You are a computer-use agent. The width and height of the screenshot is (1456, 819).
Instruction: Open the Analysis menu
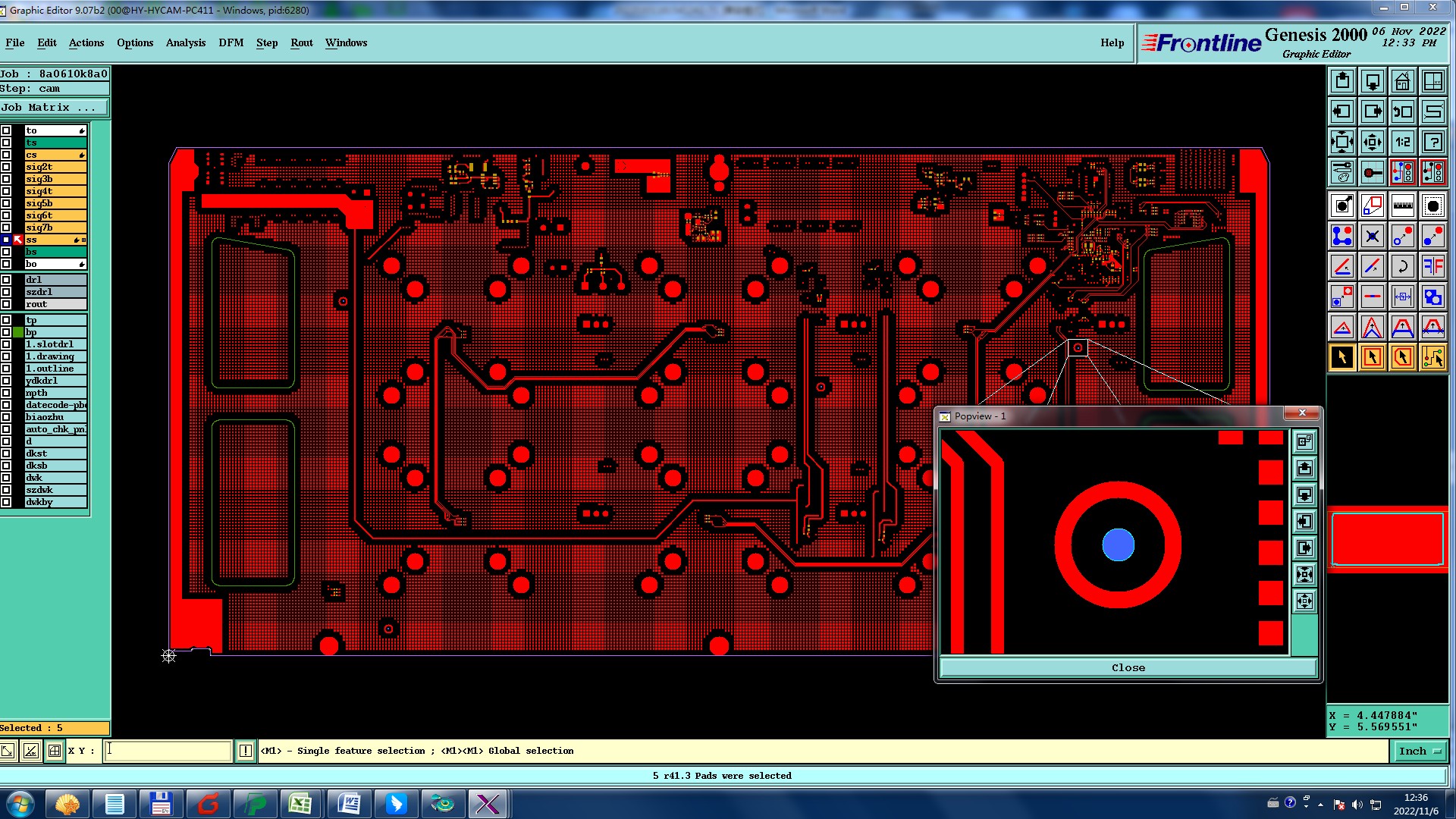pos(186,42)
